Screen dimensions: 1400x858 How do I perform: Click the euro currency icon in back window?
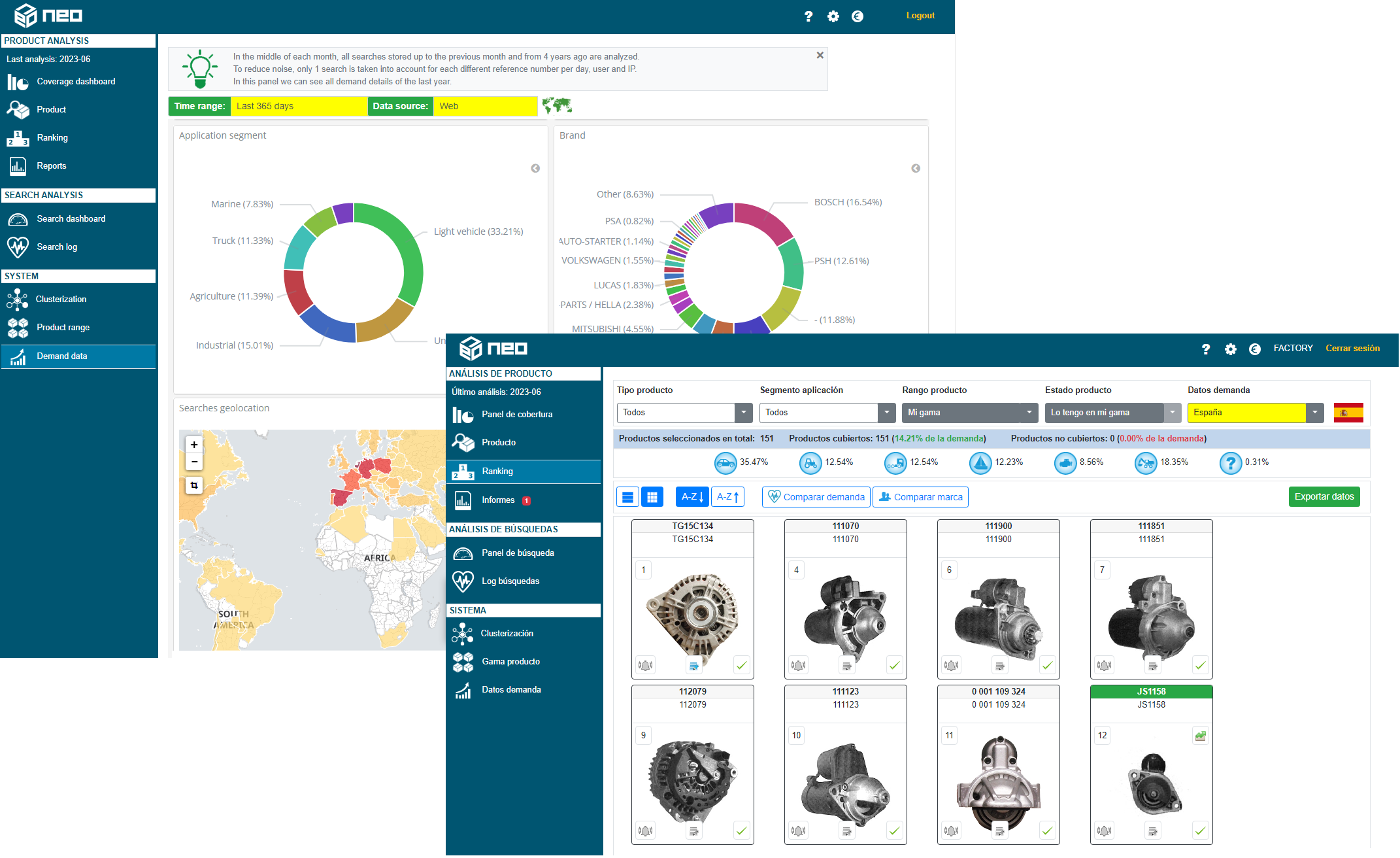[x=858, y=16]
